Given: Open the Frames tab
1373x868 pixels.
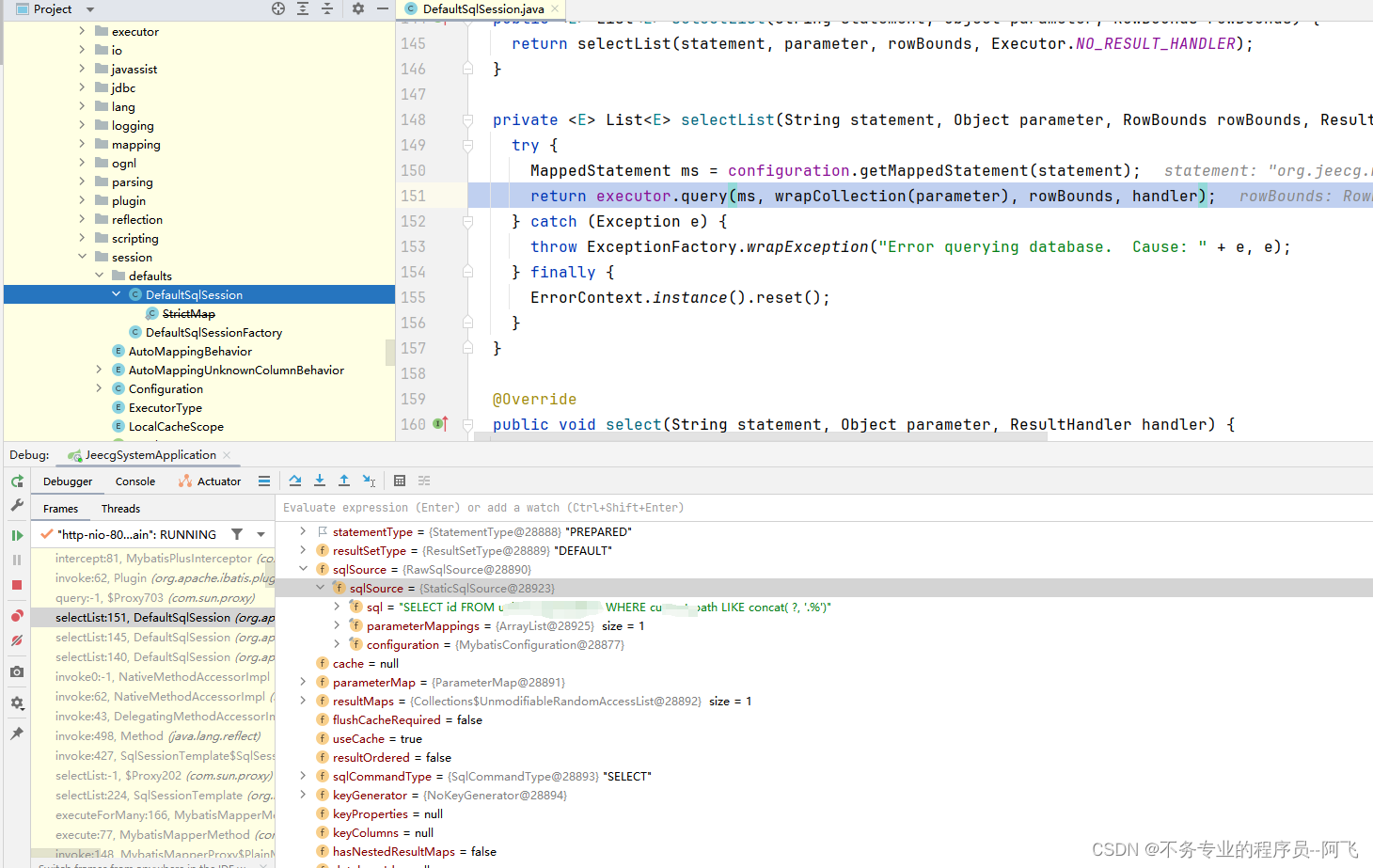Looking at the screenshot, I should 61,509.
